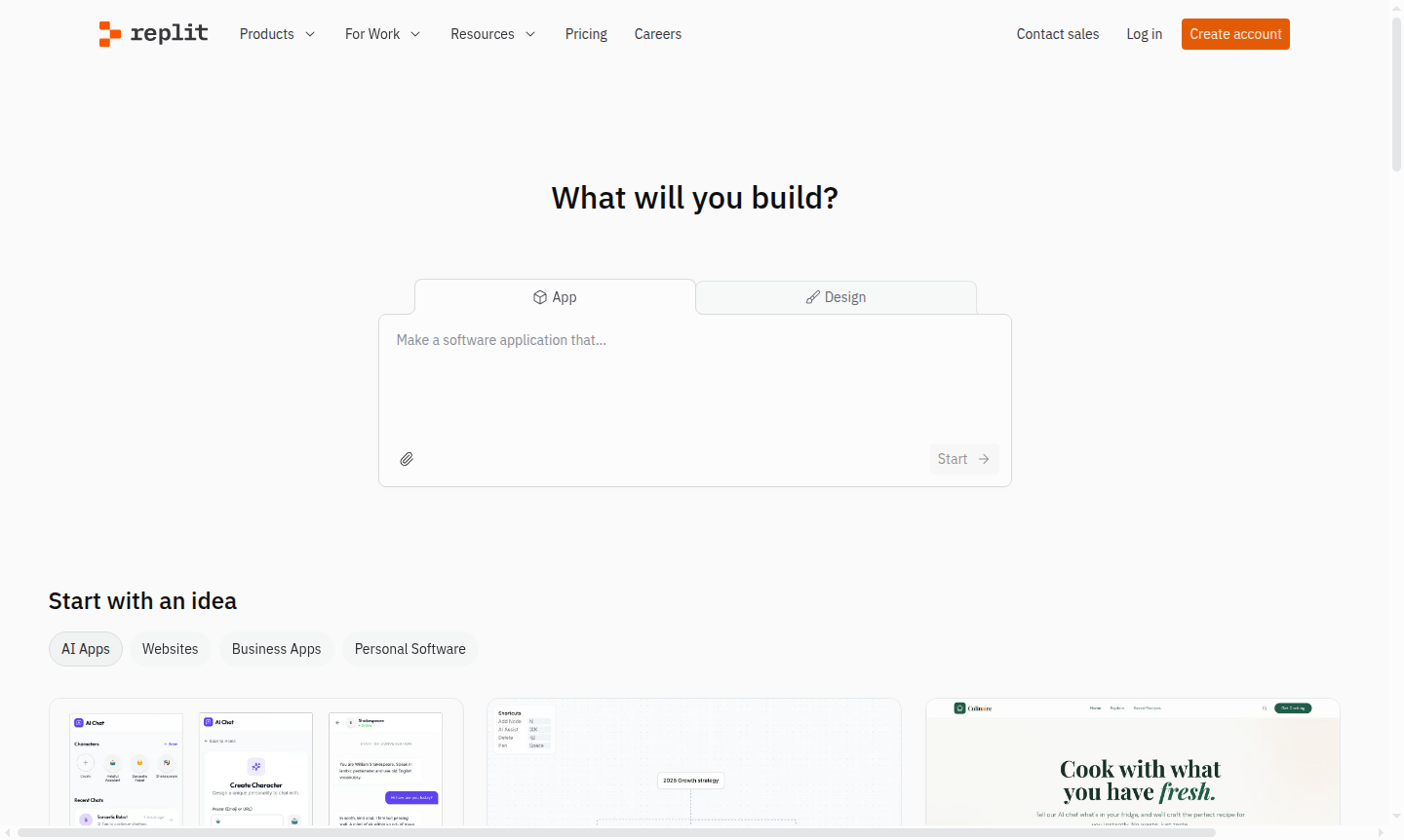
Task: Click the Replit logo icon
Action: [x=110, y=34]
